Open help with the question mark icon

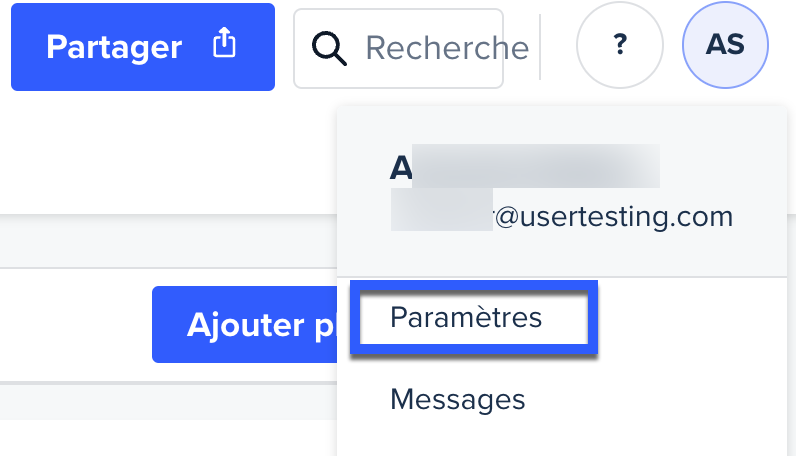coord(620,45)
